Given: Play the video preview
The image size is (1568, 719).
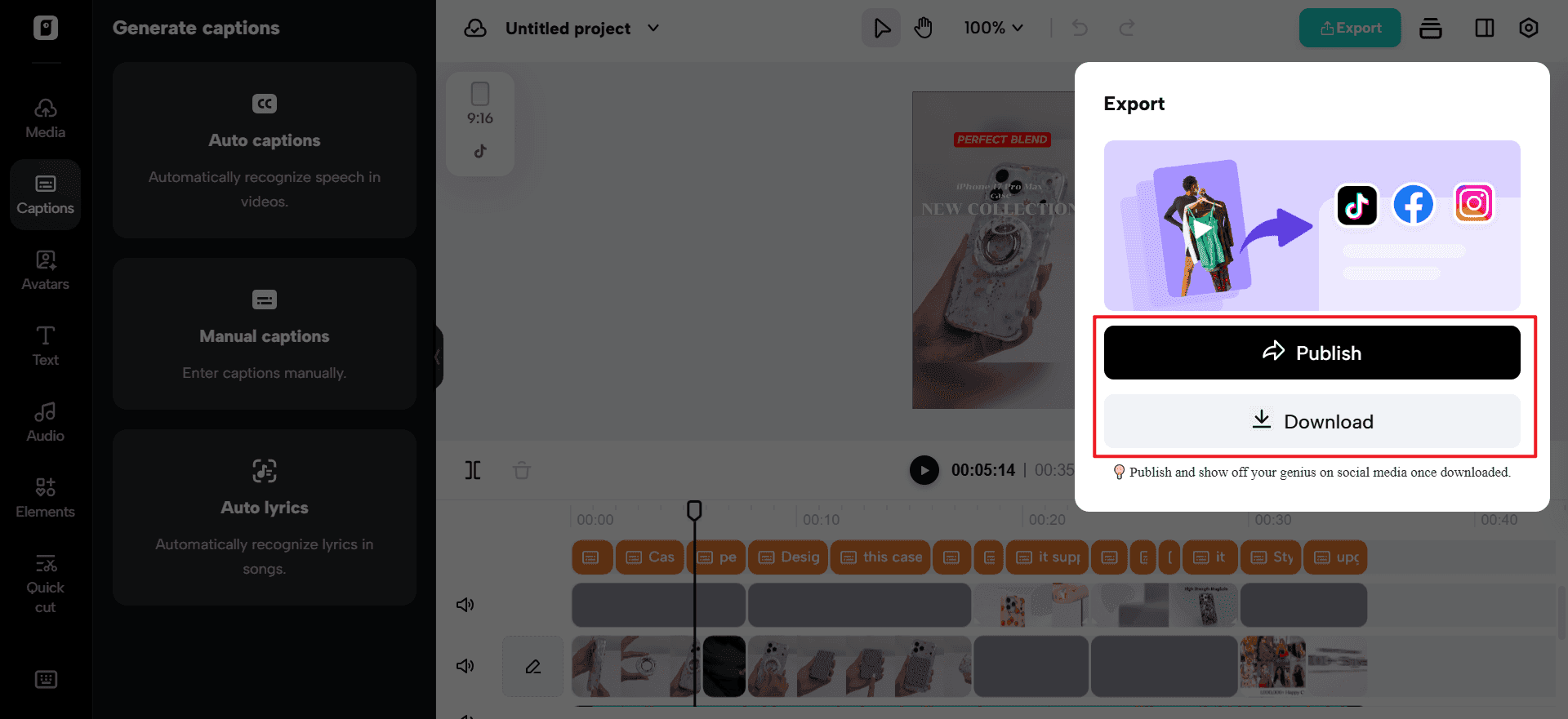Looking at the screenshot, I should click(x=924, y=470).
